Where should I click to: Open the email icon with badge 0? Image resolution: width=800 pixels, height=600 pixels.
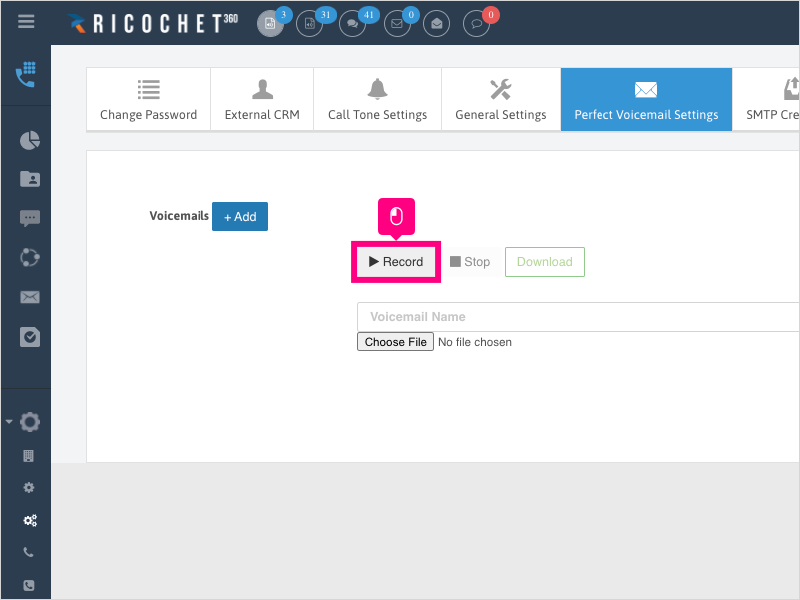396,23
